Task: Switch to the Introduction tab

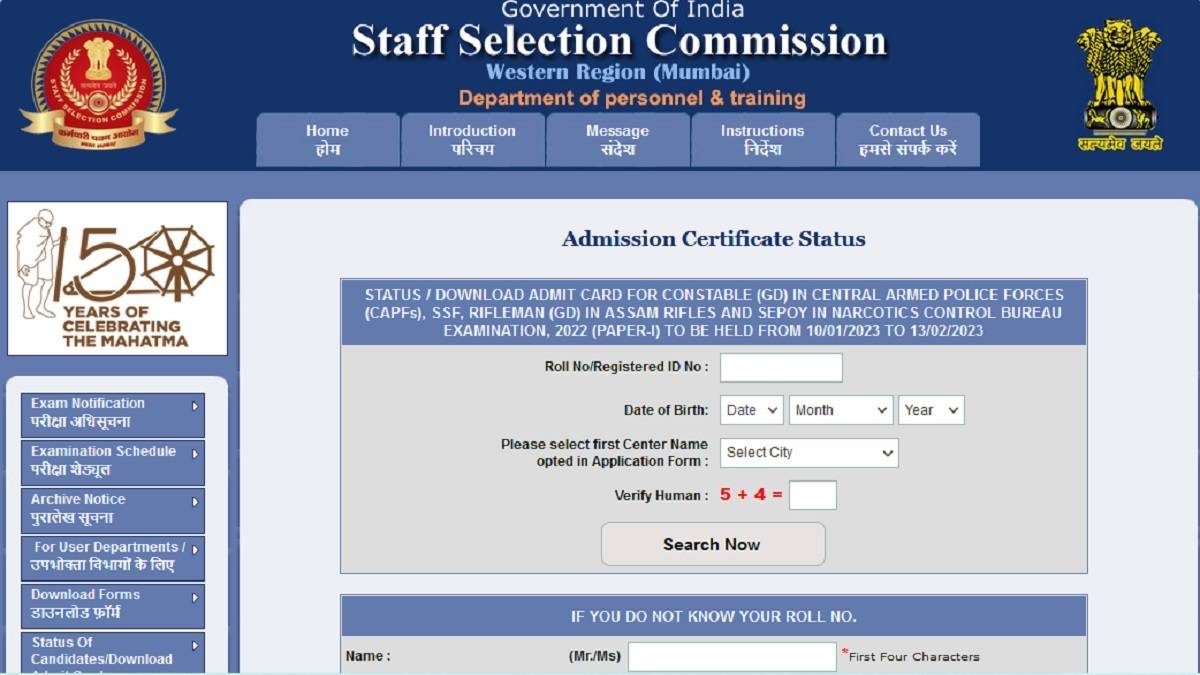Action: 471,140
